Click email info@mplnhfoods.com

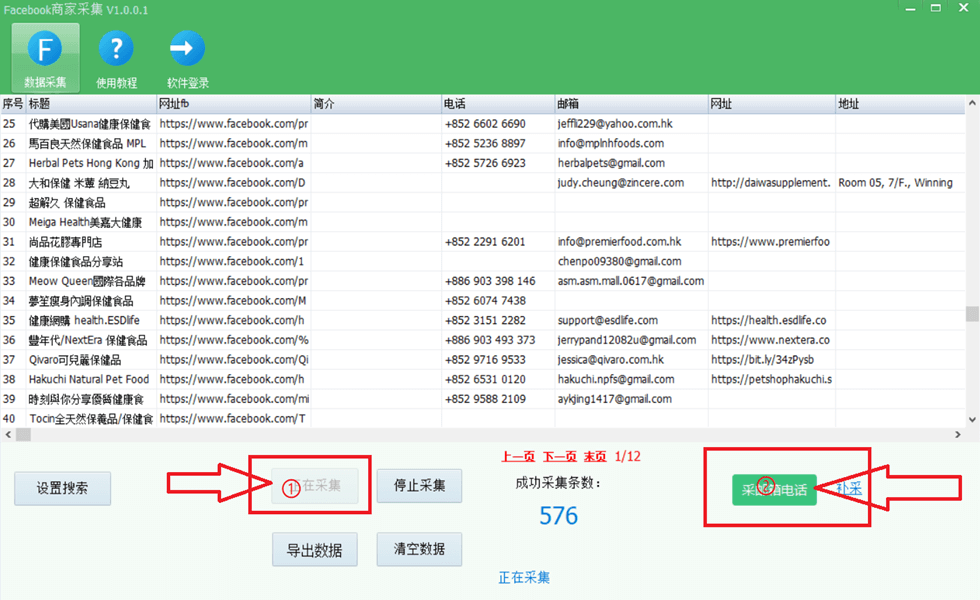(x=611, y=143)
